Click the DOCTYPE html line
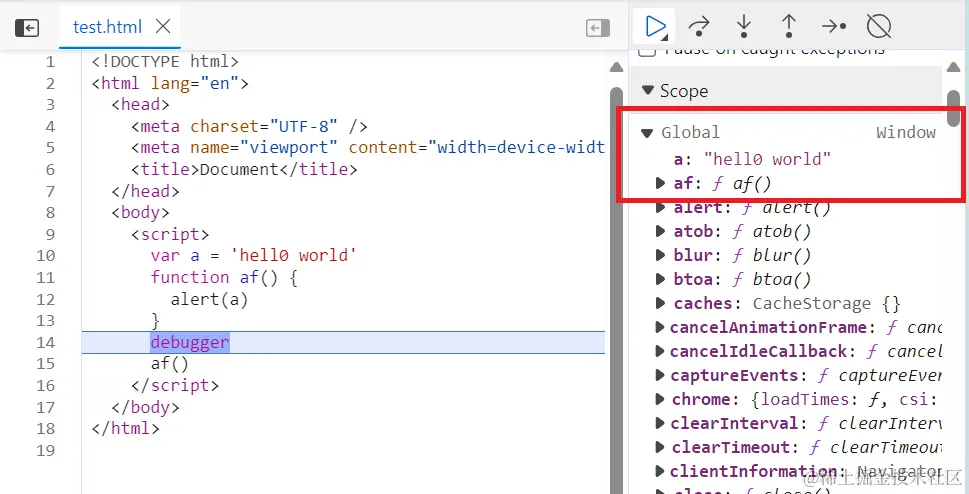Viewport: 969px width, 494px height. 165,62
